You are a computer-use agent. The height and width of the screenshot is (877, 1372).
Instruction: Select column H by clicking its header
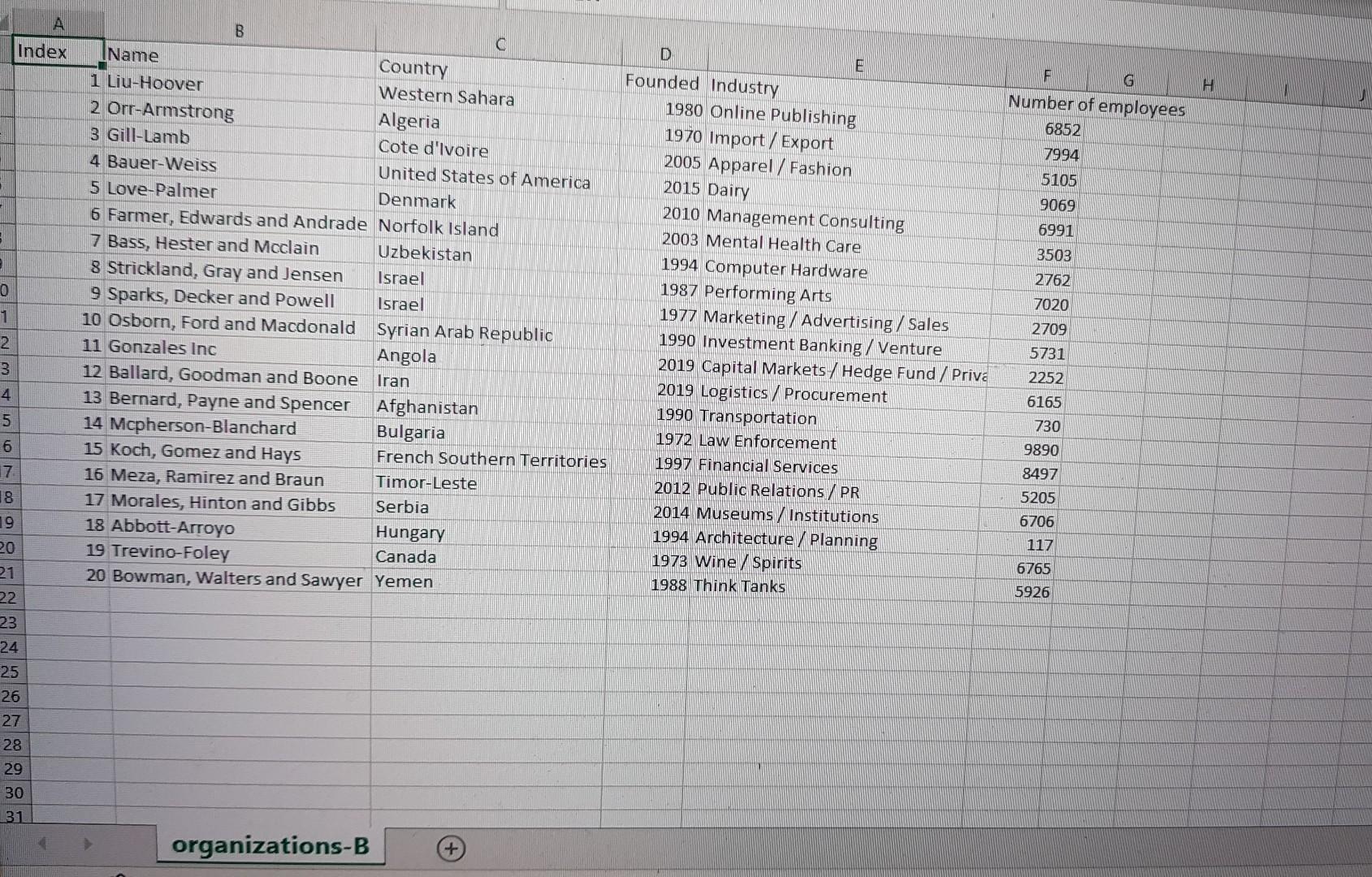[x=1208, y=84]
